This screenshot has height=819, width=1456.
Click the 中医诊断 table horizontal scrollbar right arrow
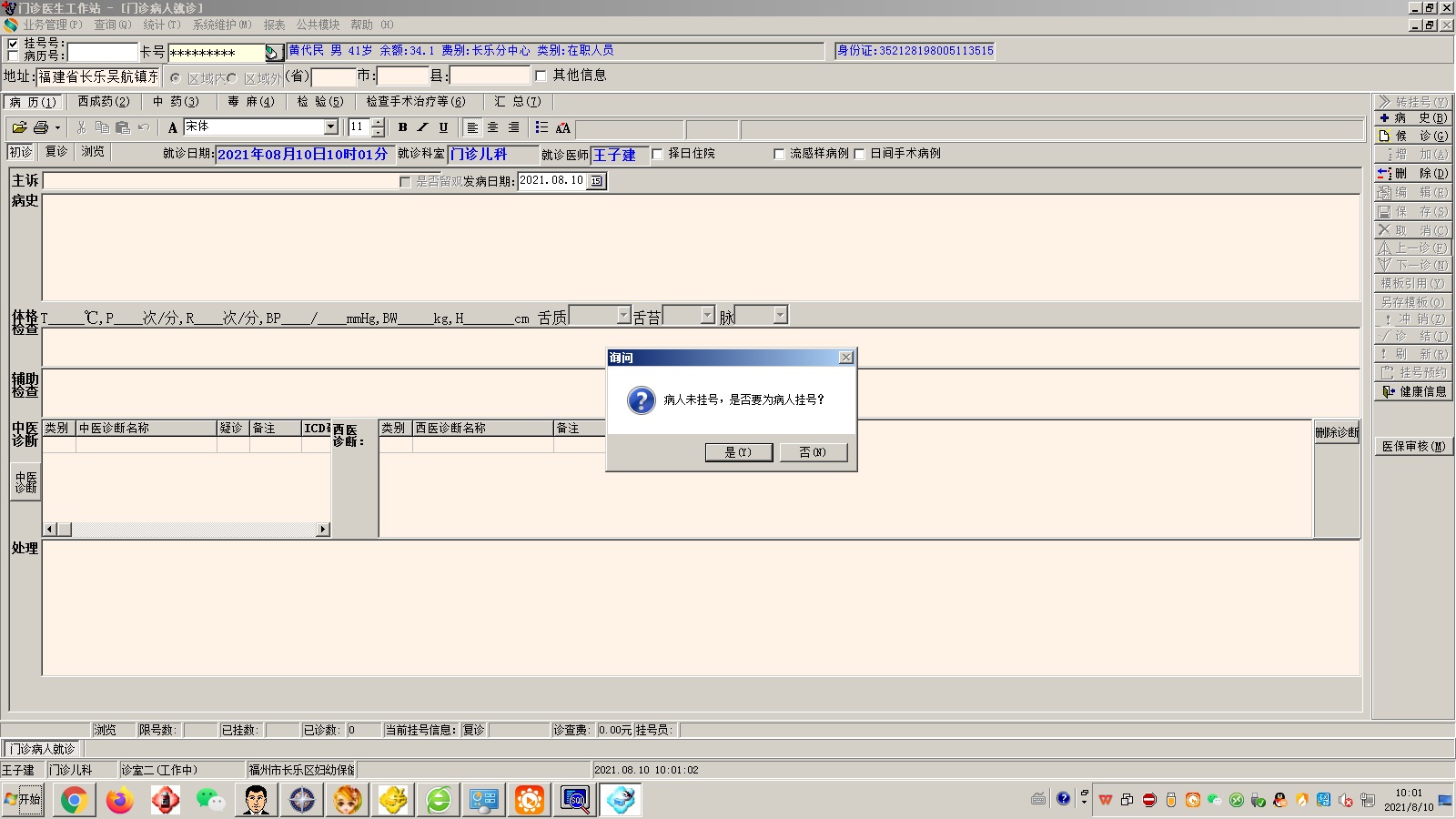point(323,530)
